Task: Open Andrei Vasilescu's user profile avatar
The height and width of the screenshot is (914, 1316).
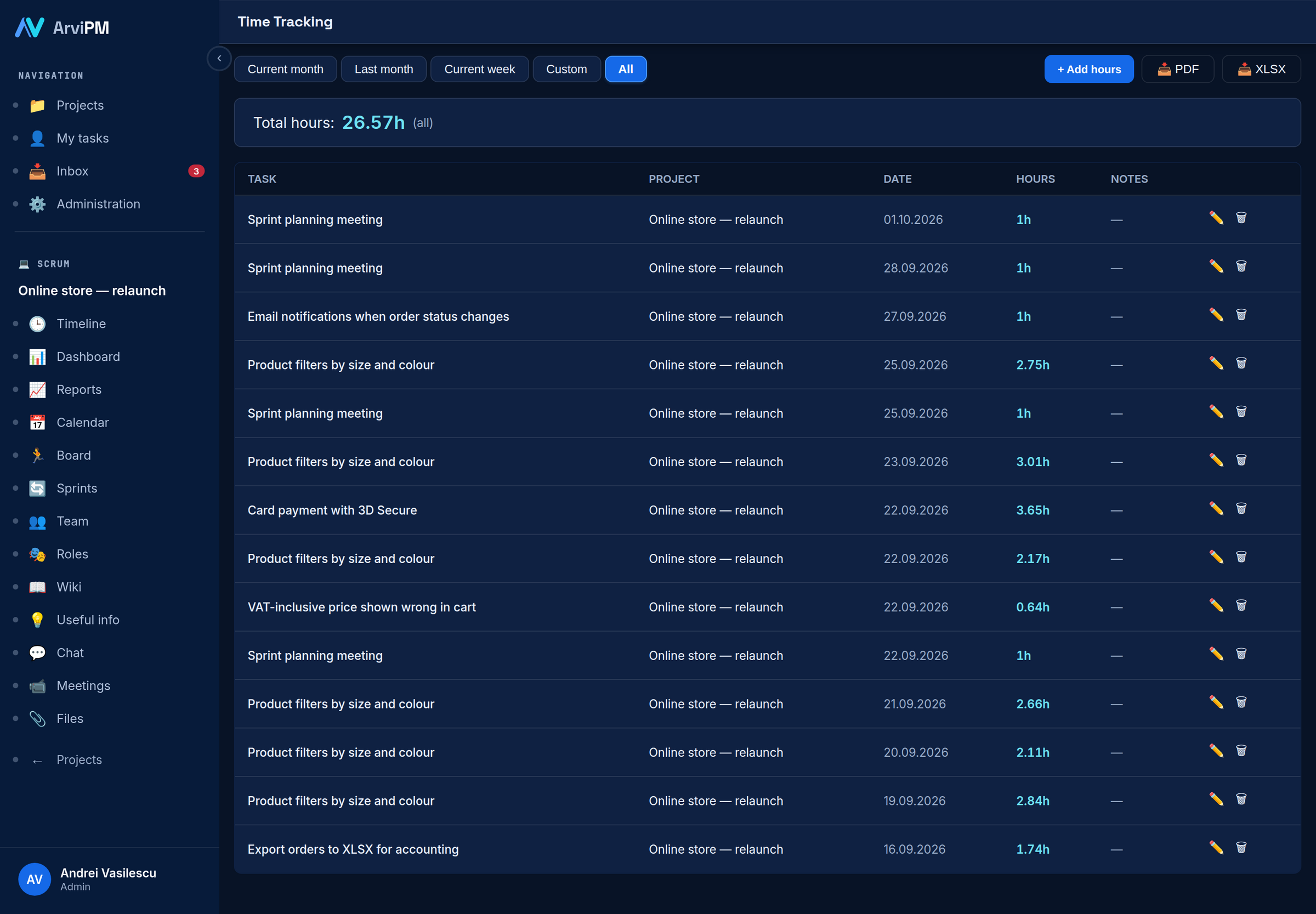Action: coord(35,879)
